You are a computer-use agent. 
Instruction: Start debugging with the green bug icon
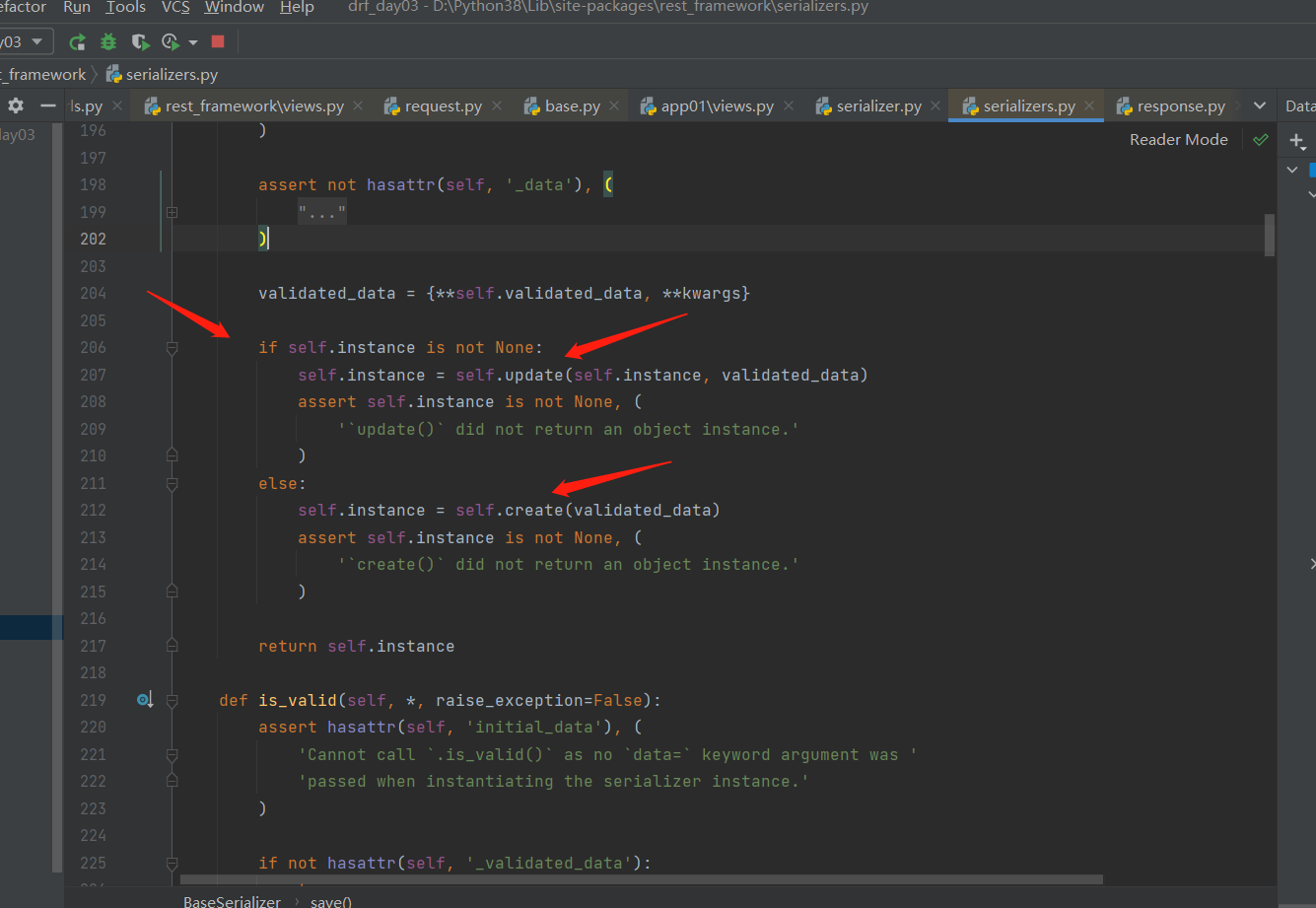(108, 41)
